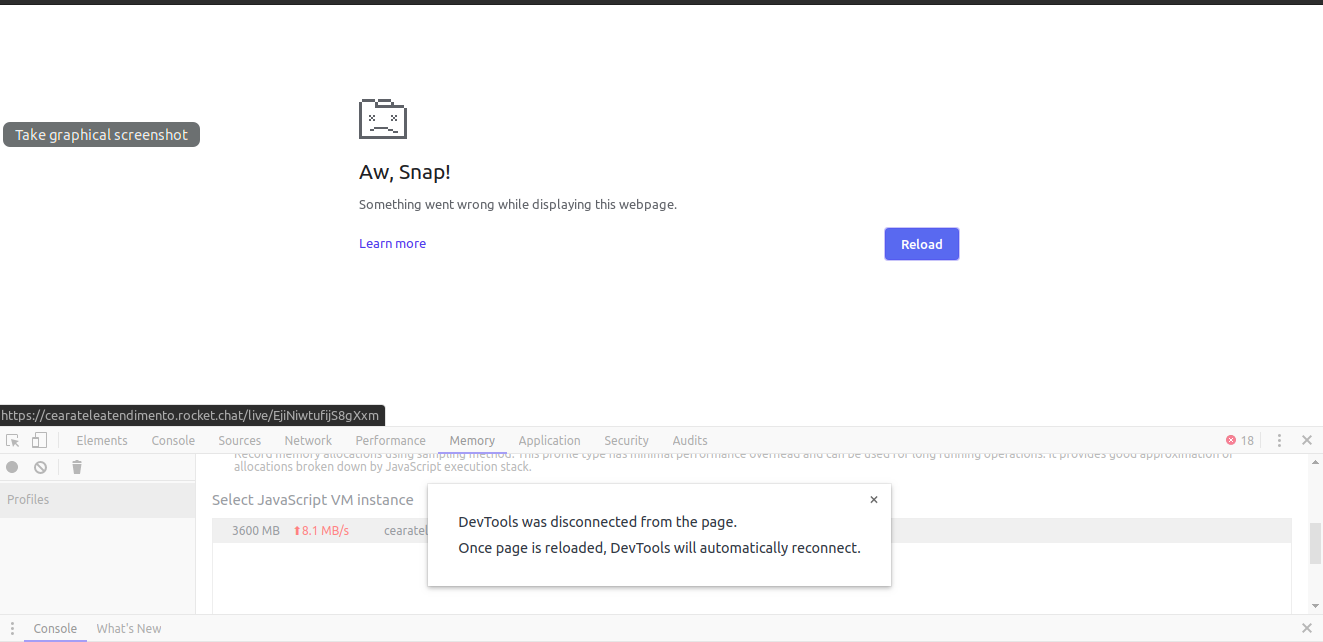1323x642 pixels.
Task: Open the Learn more link
Action: (x=392, y=243)
